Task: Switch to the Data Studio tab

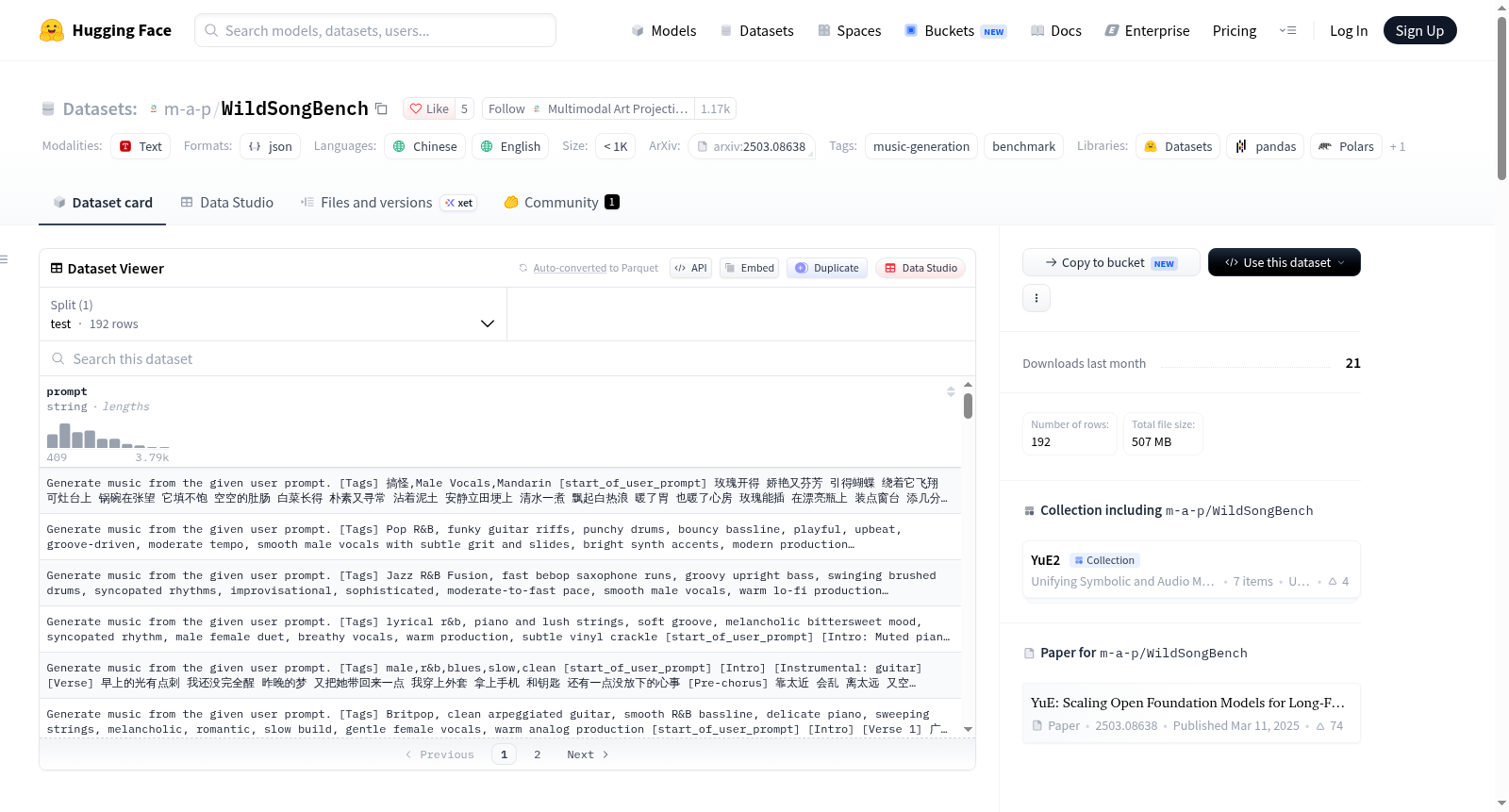Action: coord(227,202)
